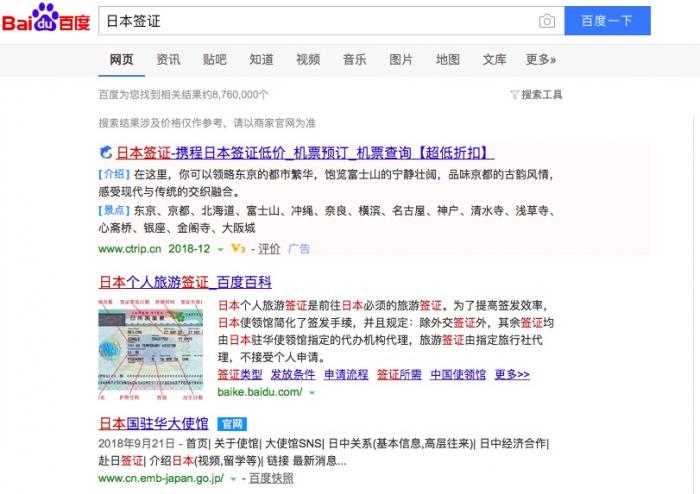700x494 pixels.
Task: Switch to the 知道 tab
Action: [x=261, y=60]
